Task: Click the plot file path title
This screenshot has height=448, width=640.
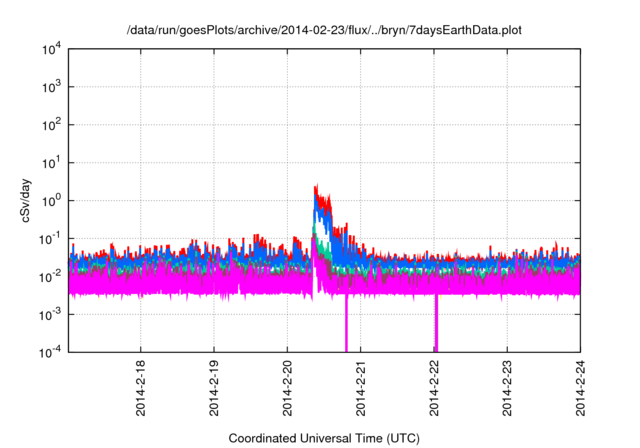Action: pyautogui.click(x=324, y=30)
